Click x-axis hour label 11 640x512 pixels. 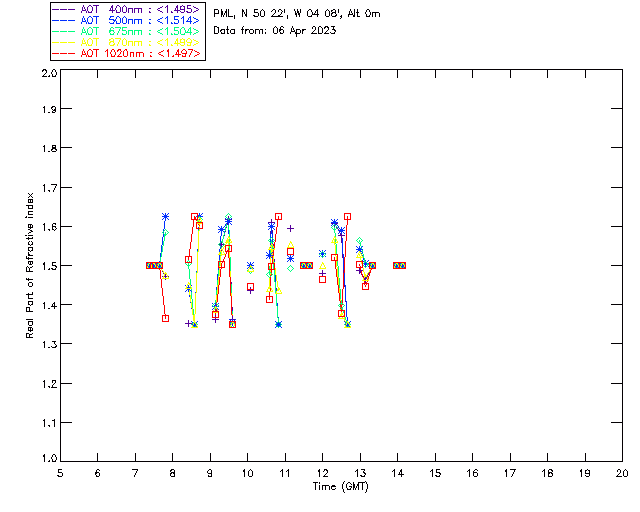[x=285, y=473]
